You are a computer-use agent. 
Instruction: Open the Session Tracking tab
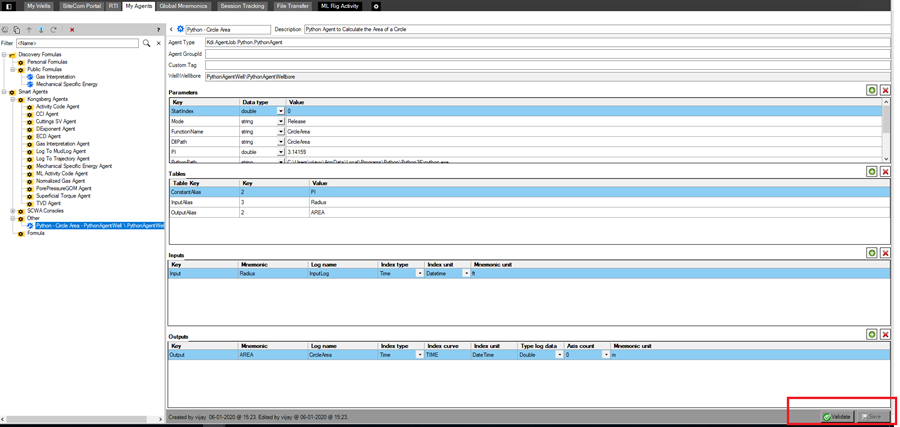pyautogui.click(x=242, y=6)
